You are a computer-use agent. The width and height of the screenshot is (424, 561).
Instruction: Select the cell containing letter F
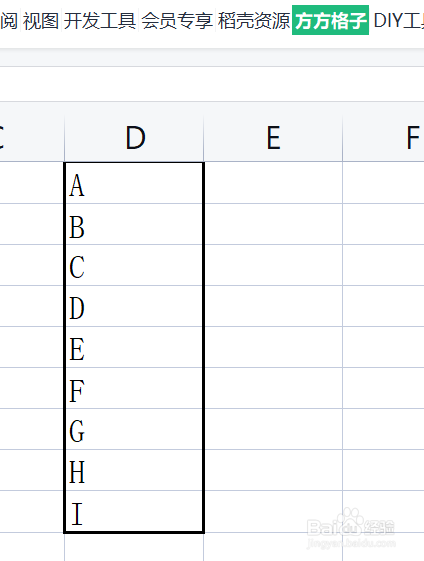point(134,388)
